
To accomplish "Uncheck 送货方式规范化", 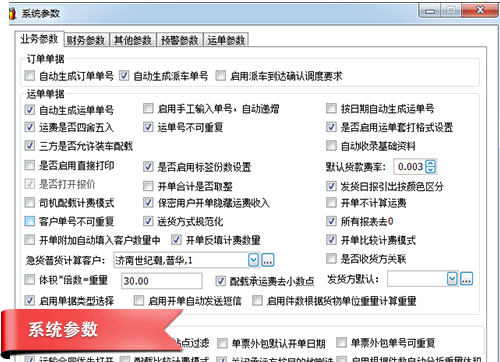I will point(148,221).
